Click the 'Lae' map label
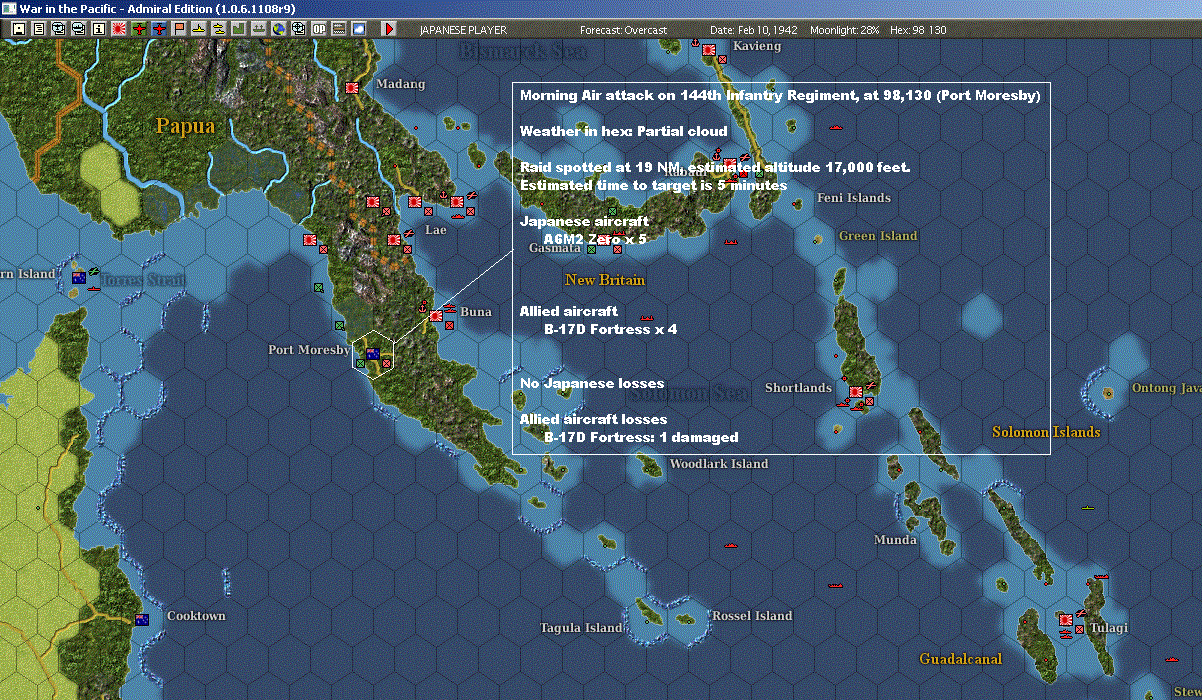 (436, 230)
